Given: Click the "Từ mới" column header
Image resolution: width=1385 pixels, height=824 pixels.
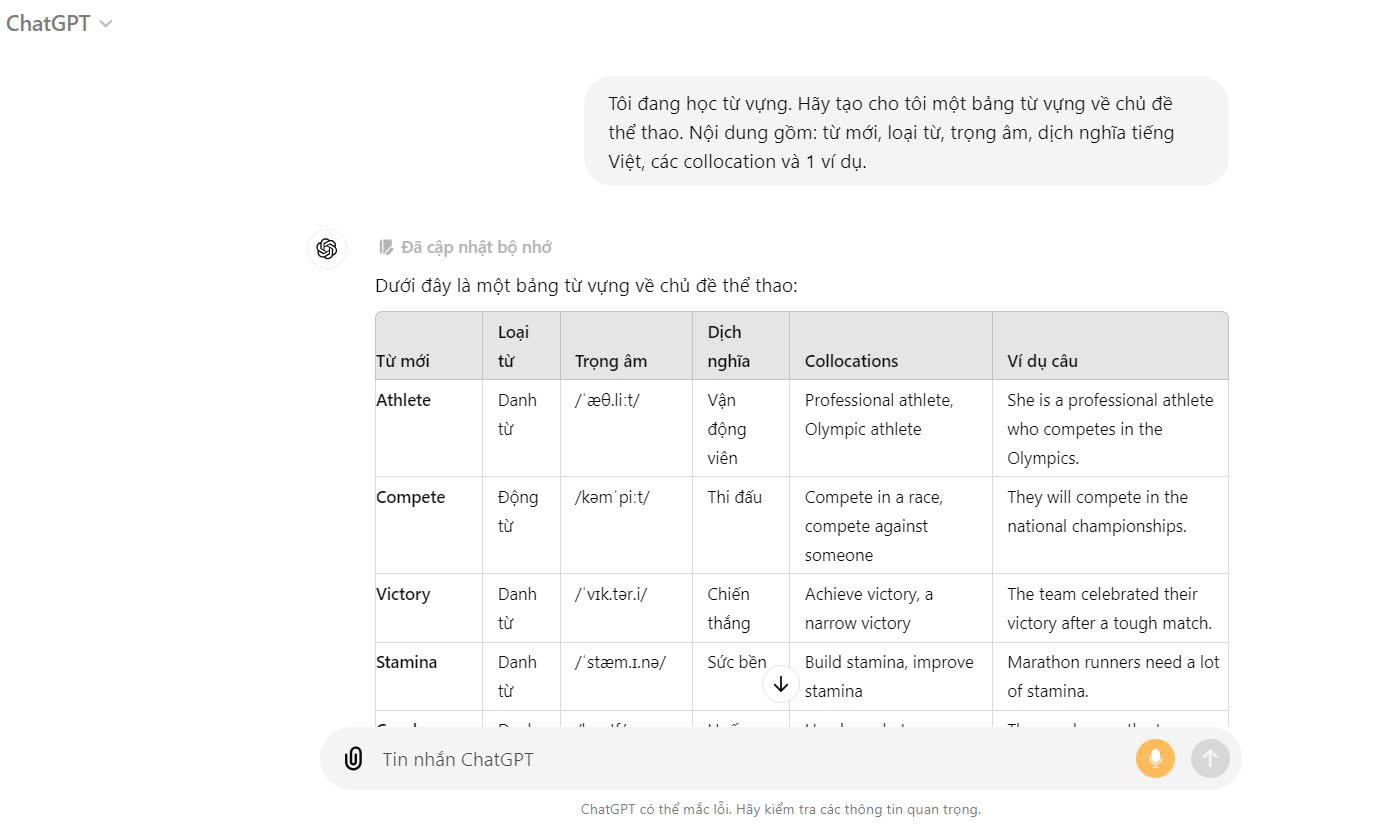Looking at the screenshot, I should pos(403,361).
